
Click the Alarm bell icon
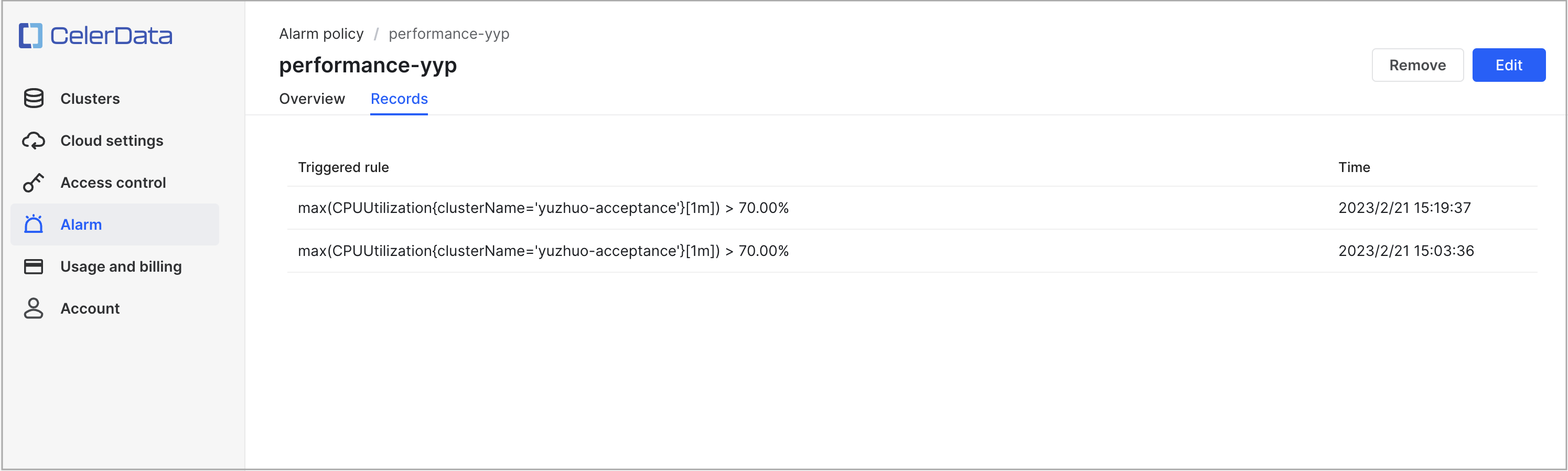[x=34, y=224]
